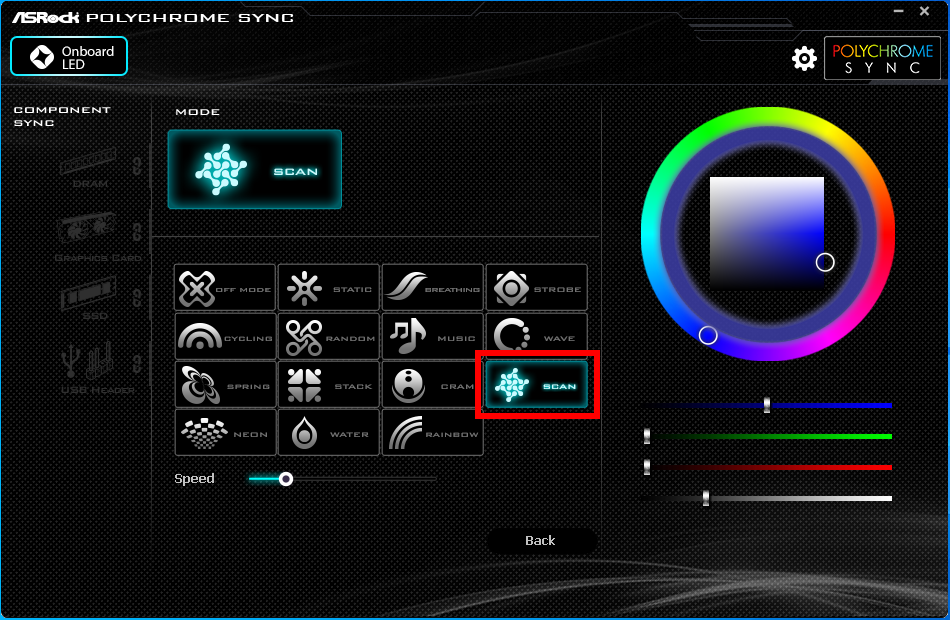The width and height of the screenshot is (950, 620).
Task: Select Graphics Card component sync
Action: coord(96,237)
